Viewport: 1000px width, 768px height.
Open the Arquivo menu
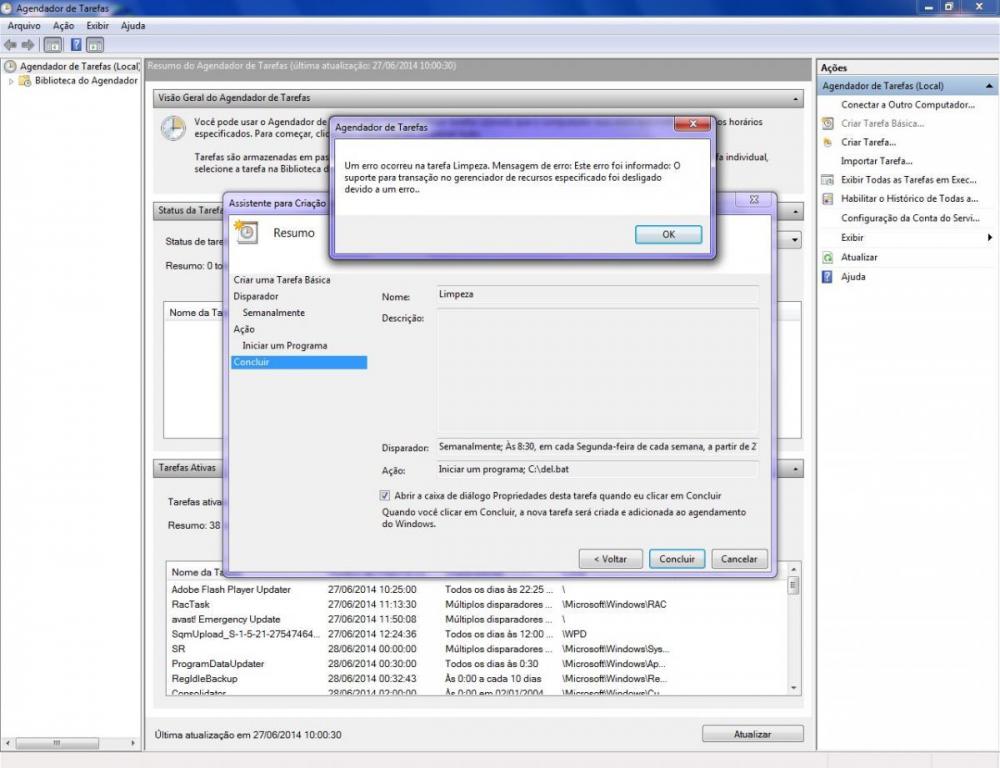tap(24, 25)
